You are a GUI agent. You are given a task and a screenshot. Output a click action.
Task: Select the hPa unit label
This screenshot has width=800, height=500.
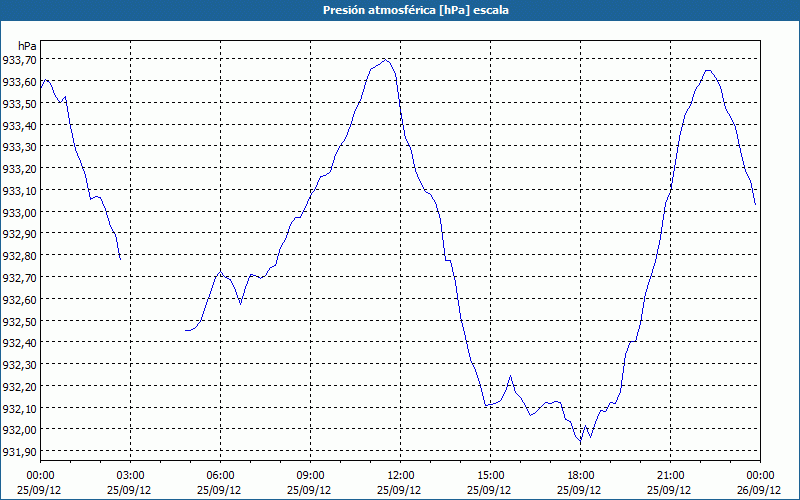(x=27, y=46)
